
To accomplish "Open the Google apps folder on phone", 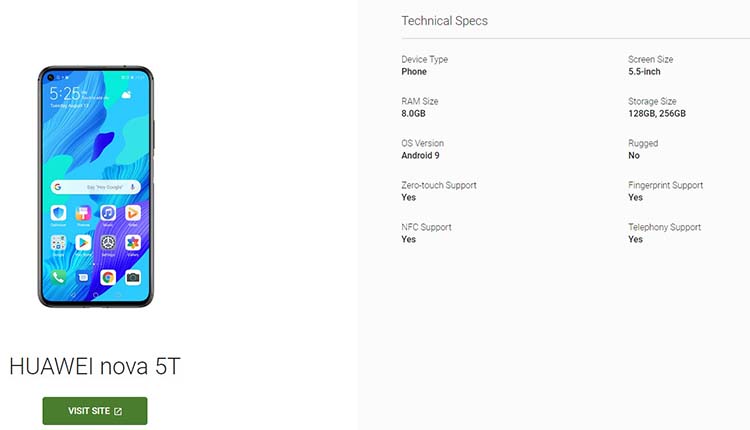I will pos(58,243).
